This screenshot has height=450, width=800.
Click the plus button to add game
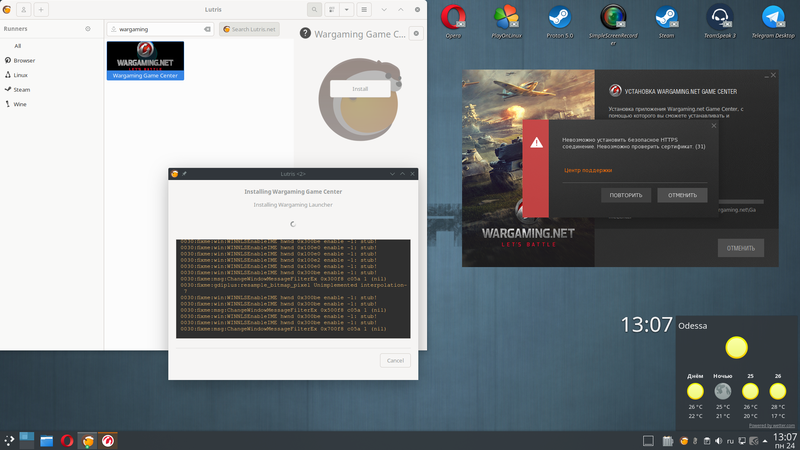pos(41,10)
